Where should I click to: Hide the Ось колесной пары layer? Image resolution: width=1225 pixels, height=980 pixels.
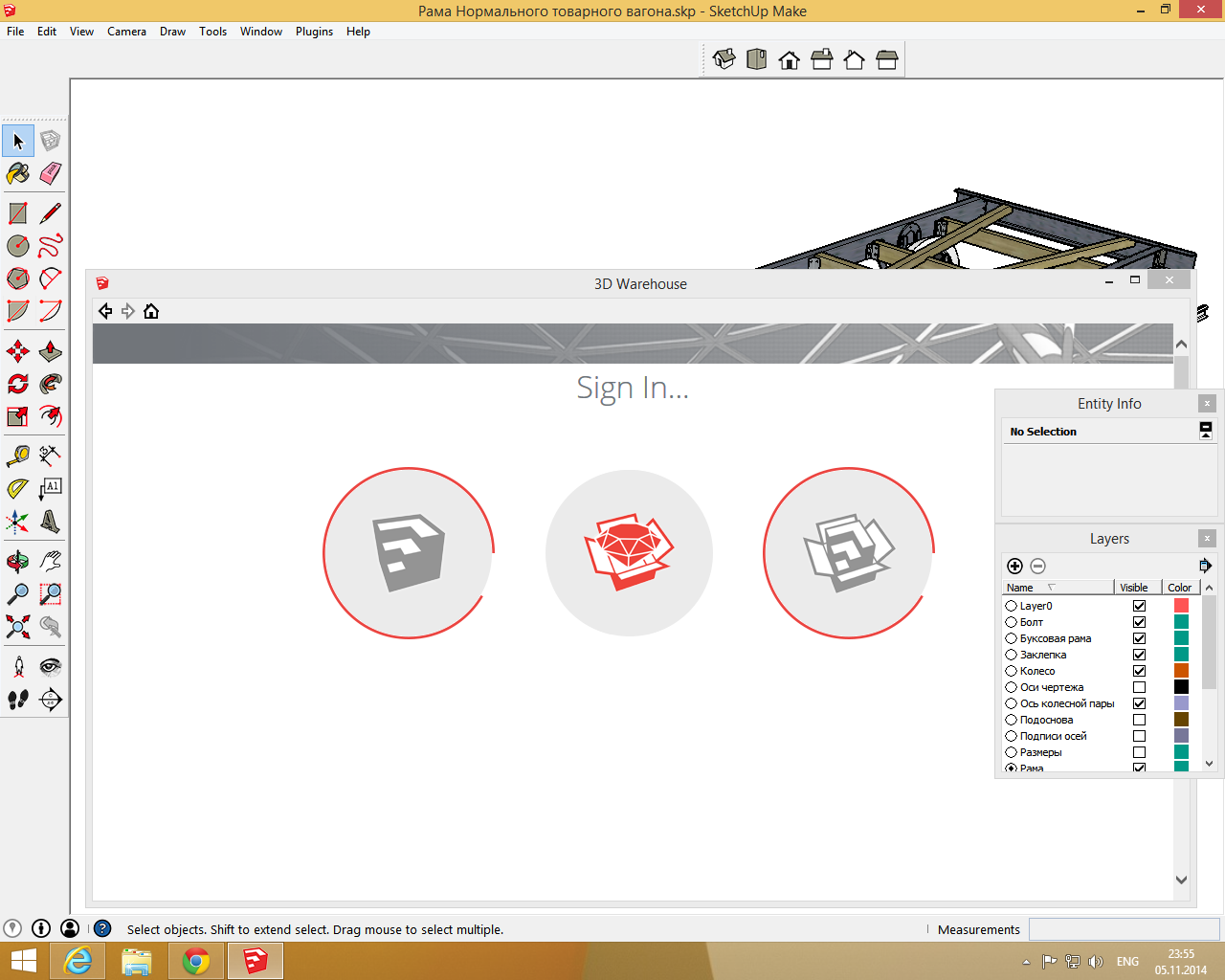[1139, 703]
